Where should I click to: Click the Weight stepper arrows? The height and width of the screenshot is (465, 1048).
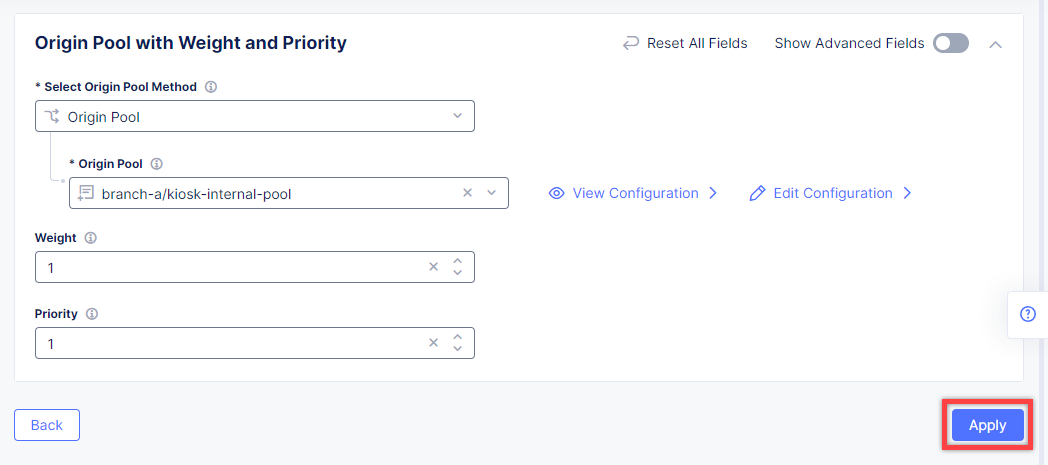(457, 267)
